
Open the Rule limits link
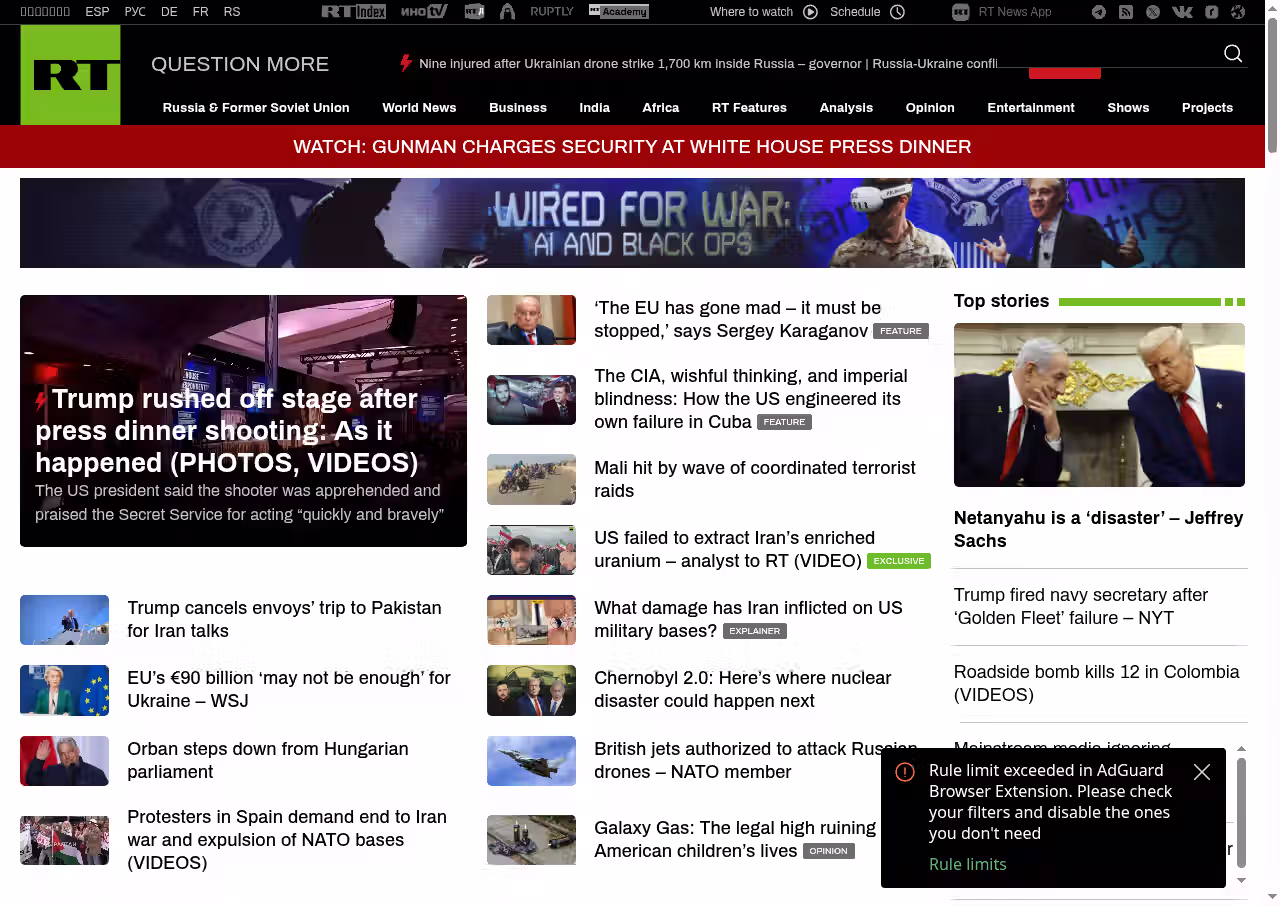pyautogui.click(x=967, y=864)
